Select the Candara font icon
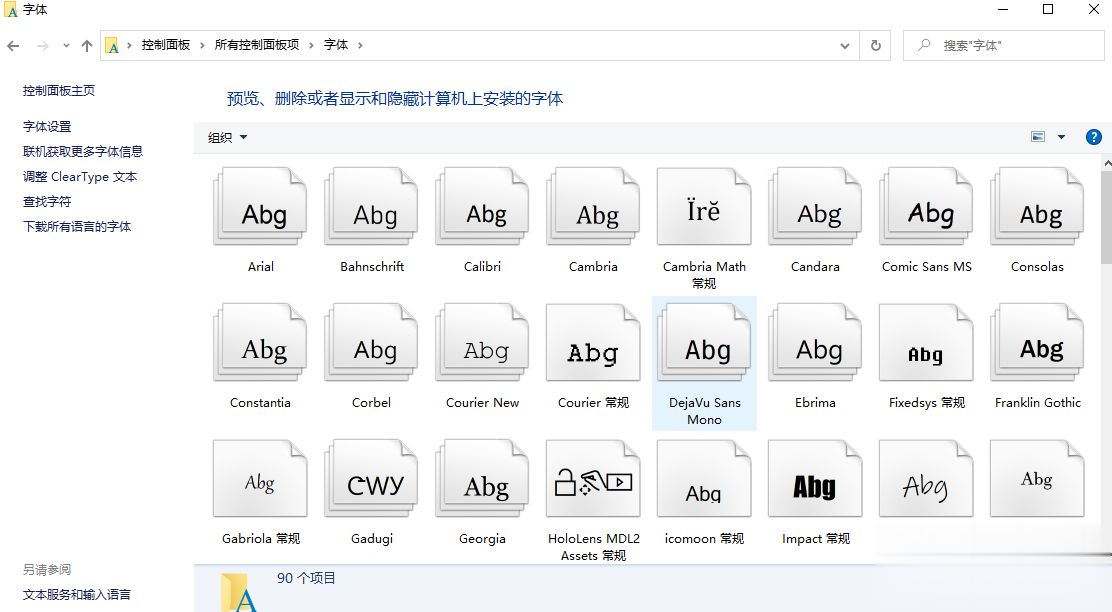1112x612 pixels. coord(816,207)
